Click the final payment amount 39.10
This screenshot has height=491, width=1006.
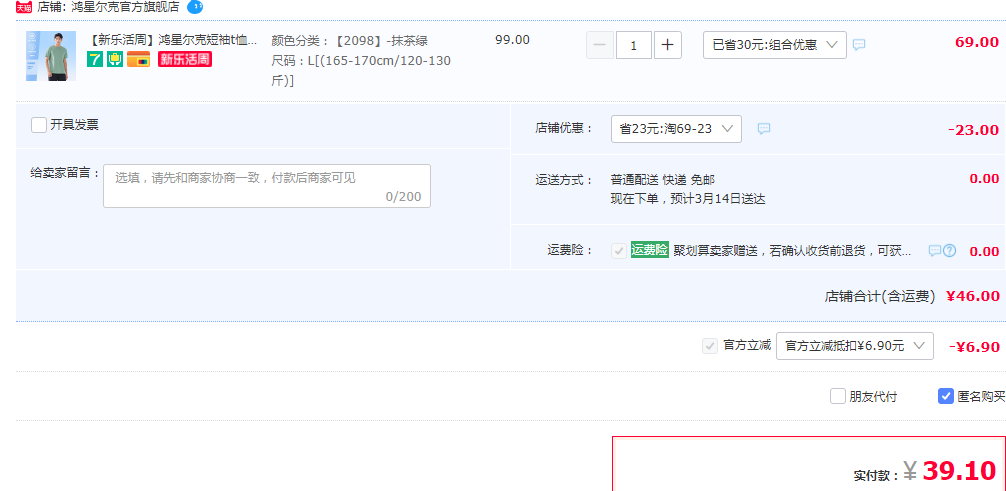click(959, 471)
